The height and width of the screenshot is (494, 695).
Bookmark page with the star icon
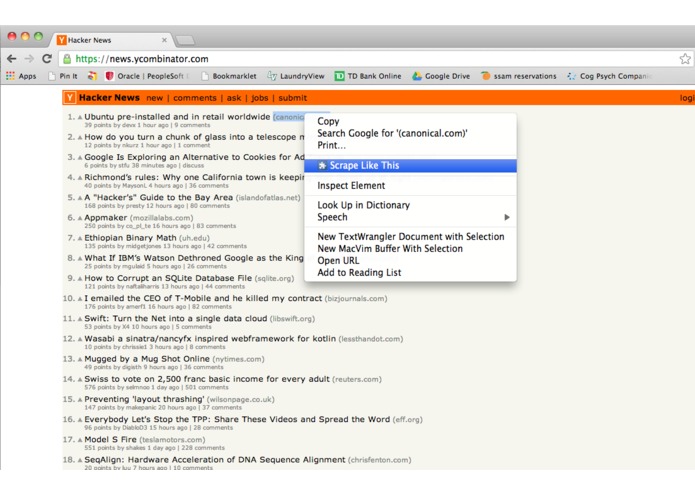pyautogui.click(x=685, y=58)
